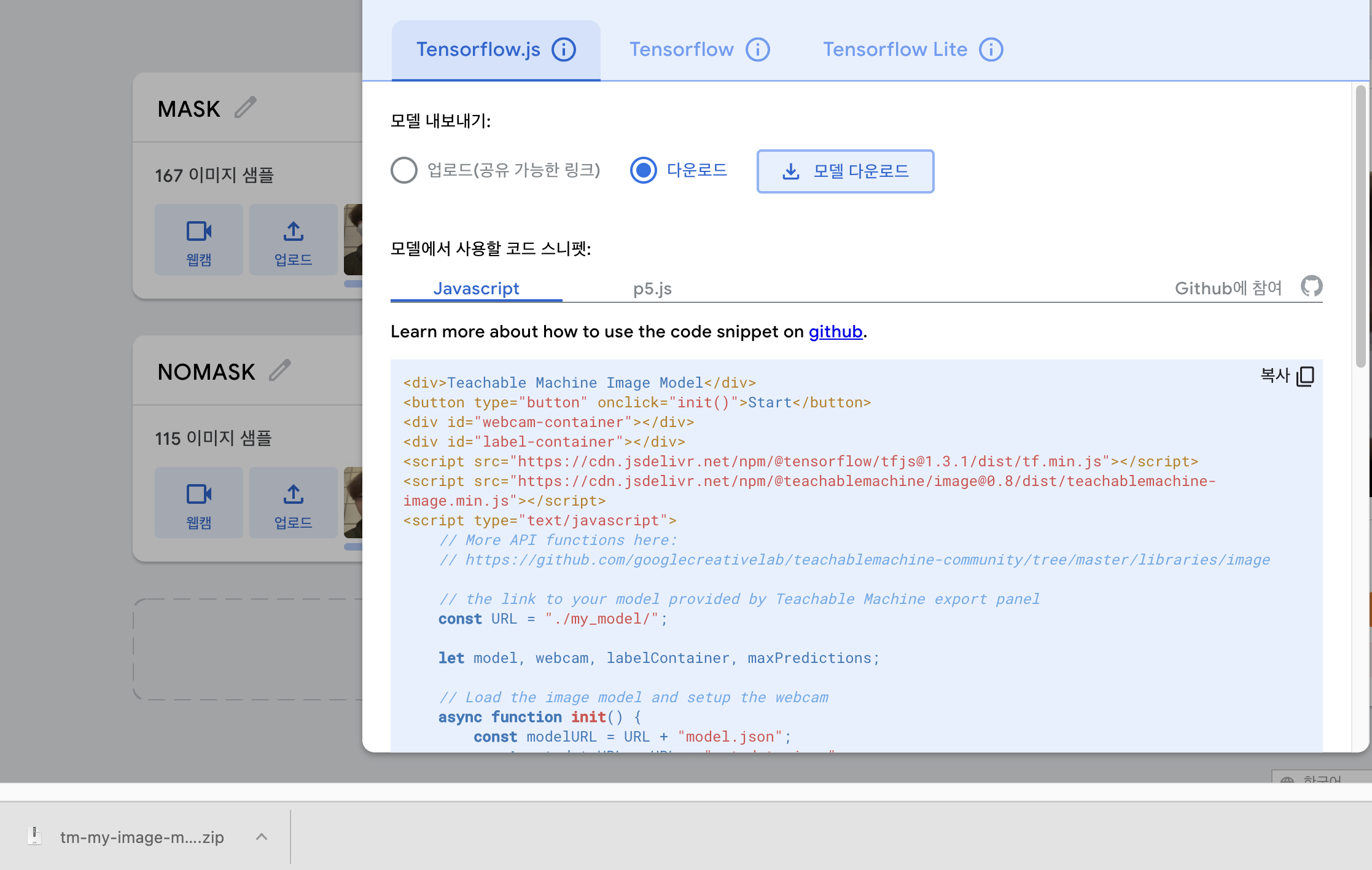Open the Tensorflow tab info icon
This screenshot has width=1372, height=870.
(x=758, y=49)
